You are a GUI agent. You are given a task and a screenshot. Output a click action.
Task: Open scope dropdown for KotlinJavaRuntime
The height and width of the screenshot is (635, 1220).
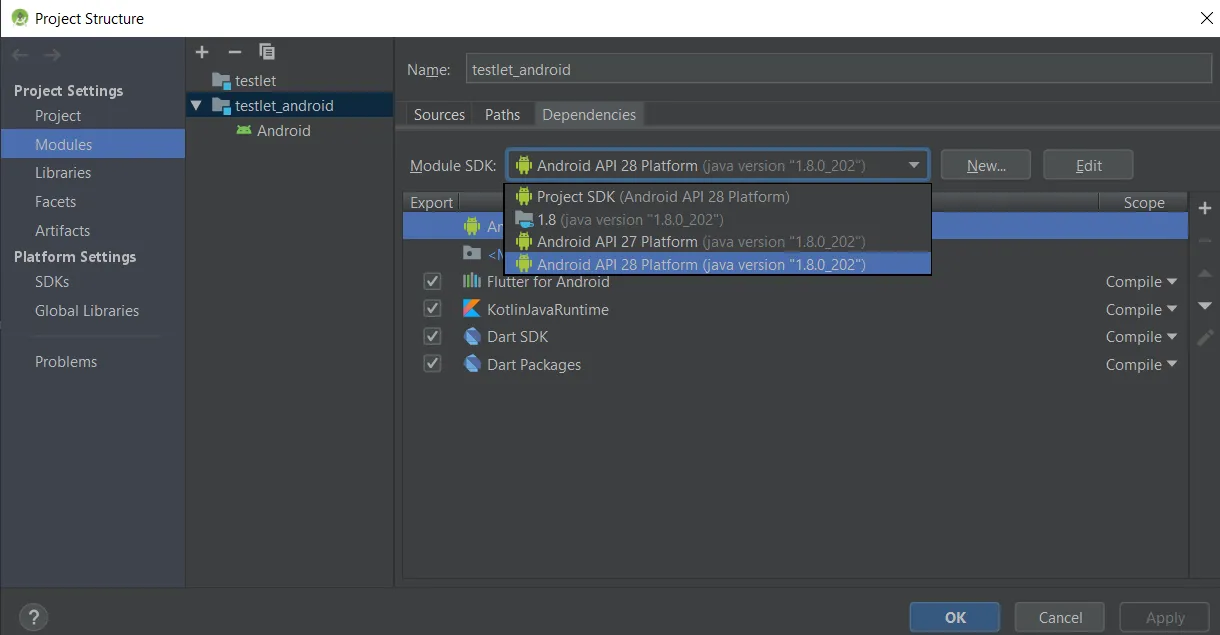(1141, 310)
